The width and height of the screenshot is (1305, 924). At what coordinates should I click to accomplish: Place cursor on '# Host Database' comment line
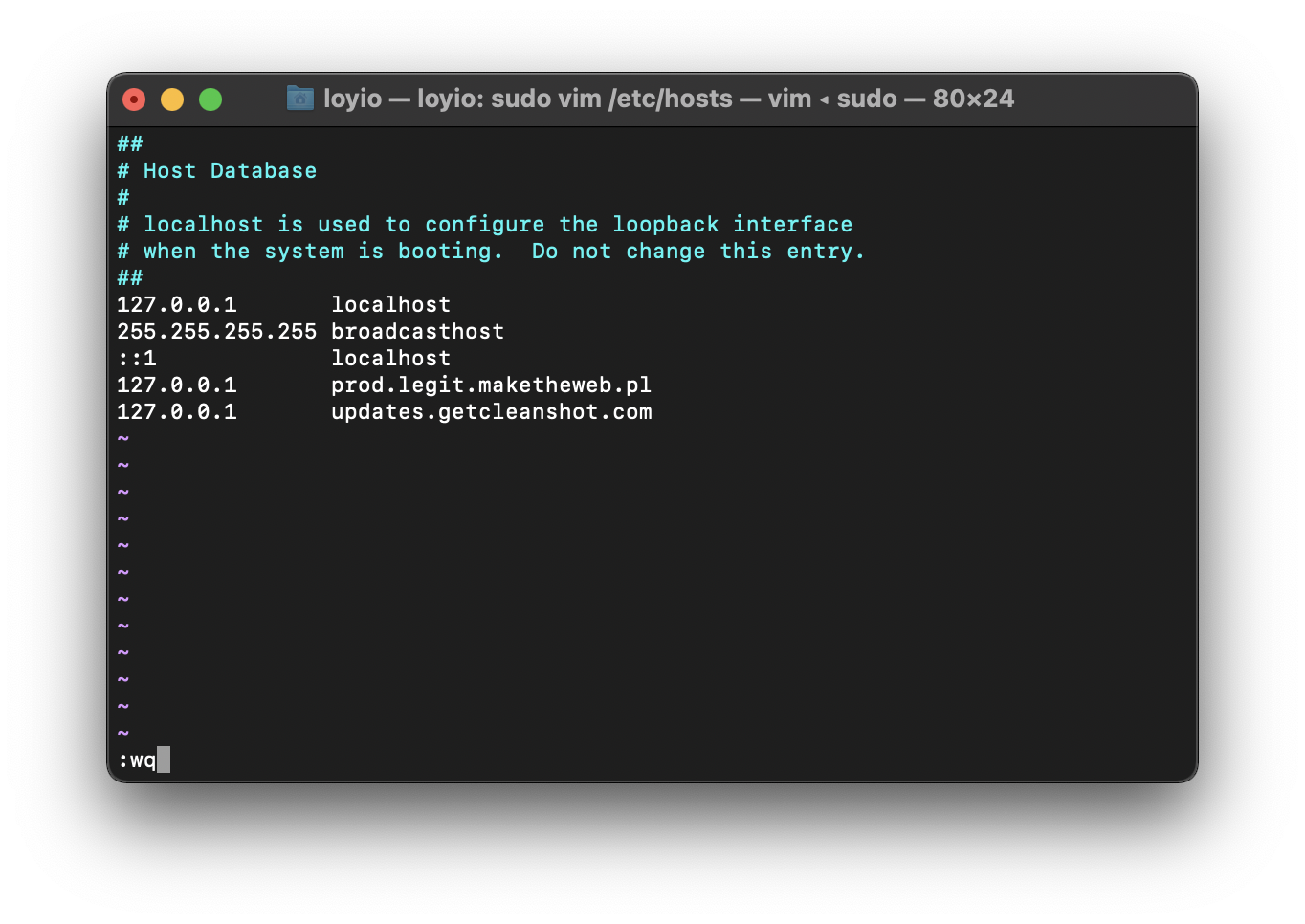tap(216, 171)
